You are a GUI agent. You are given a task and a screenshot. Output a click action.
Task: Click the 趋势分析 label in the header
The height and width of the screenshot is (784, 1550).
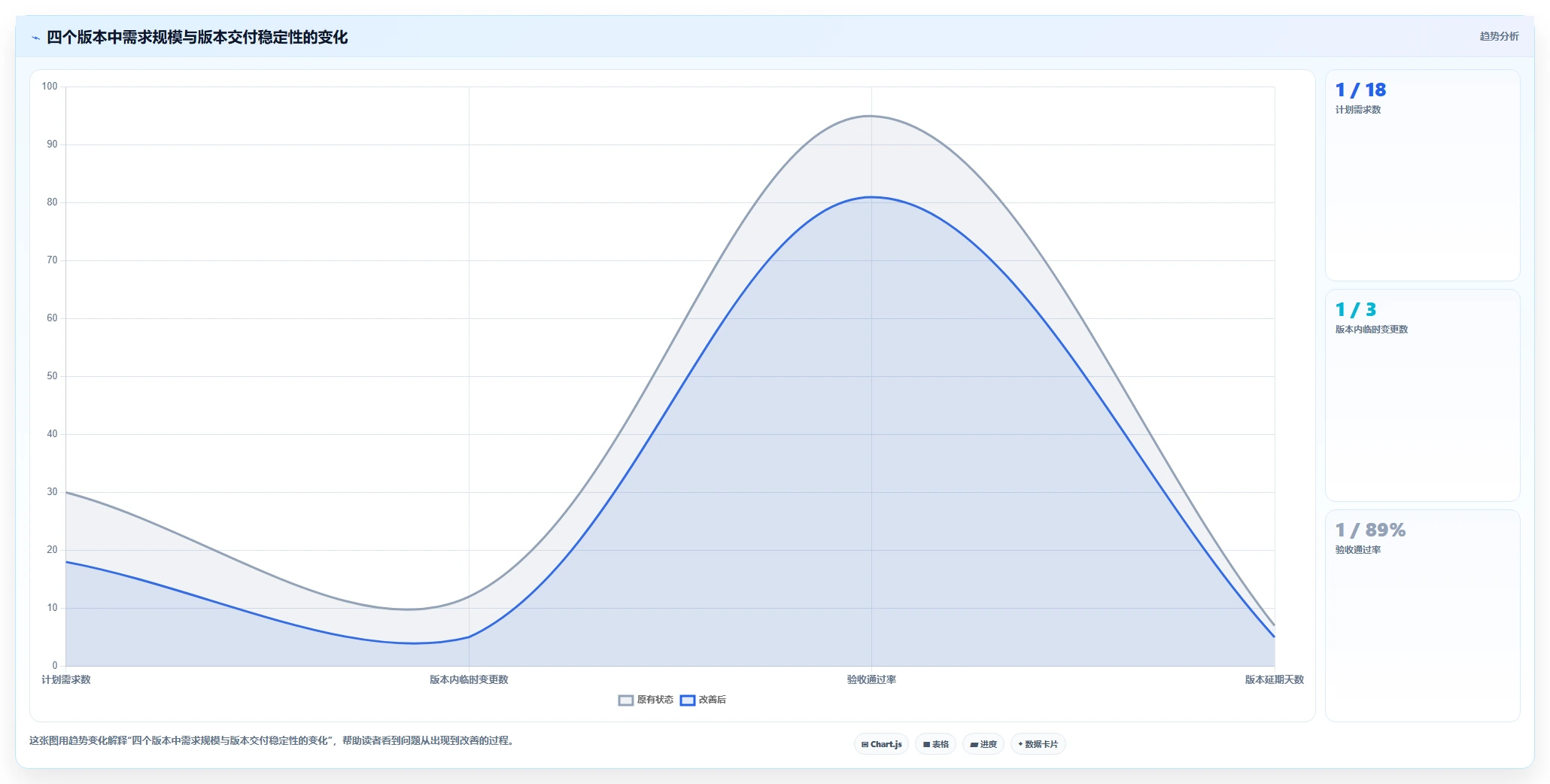point(1499,36)
